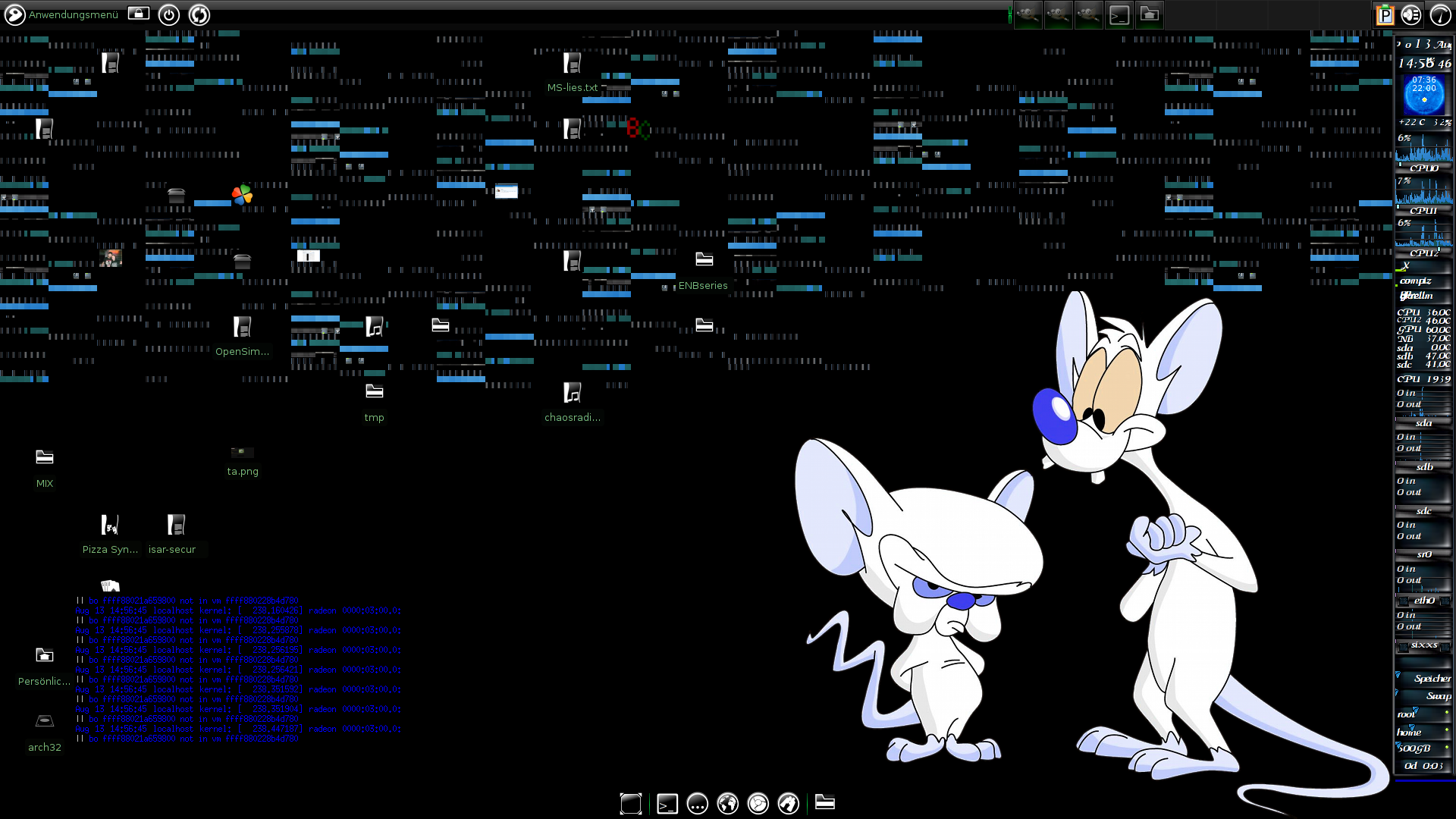The image size is (1456, 819).
Task: Click the circular refresh arrows icon
Action: (199, 14)
